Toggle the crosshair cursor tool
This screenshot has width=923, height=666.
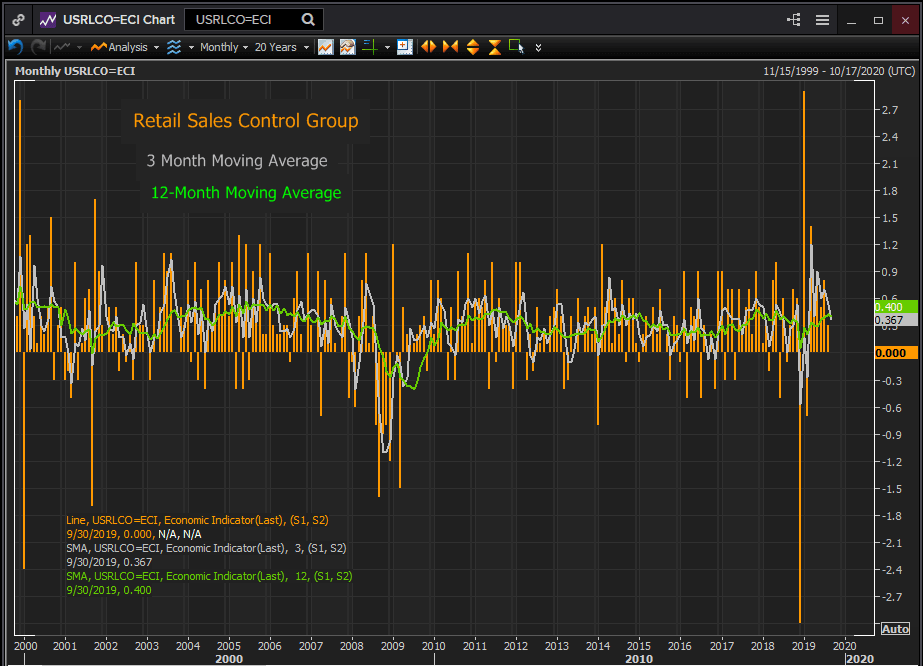click(368, 47)
